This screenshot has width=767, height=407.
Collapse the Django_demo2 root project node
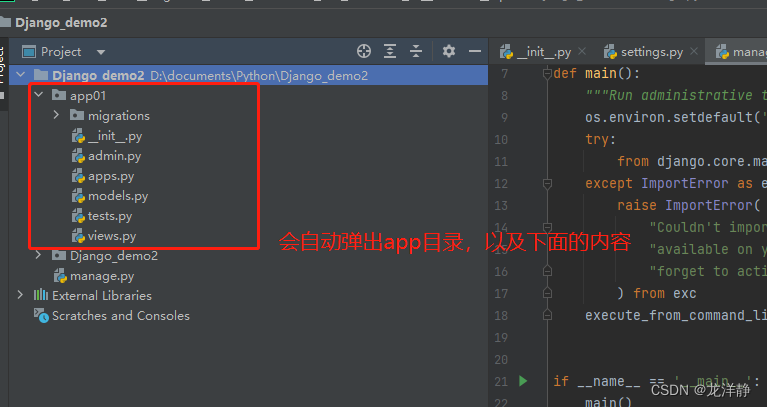pyautogui.click(x=21, y=75)
